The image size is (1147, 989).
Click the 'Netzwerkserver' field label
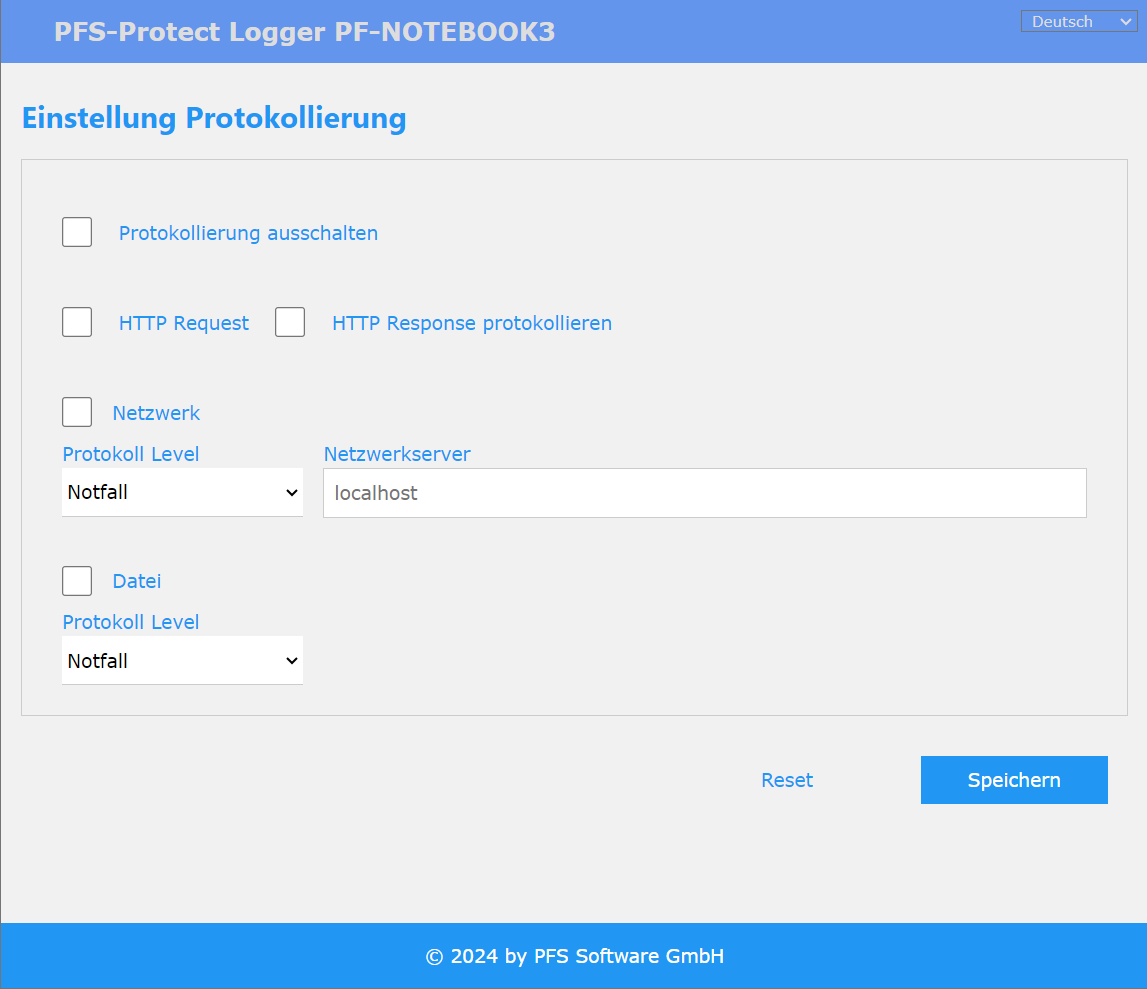tap(397, 454)
